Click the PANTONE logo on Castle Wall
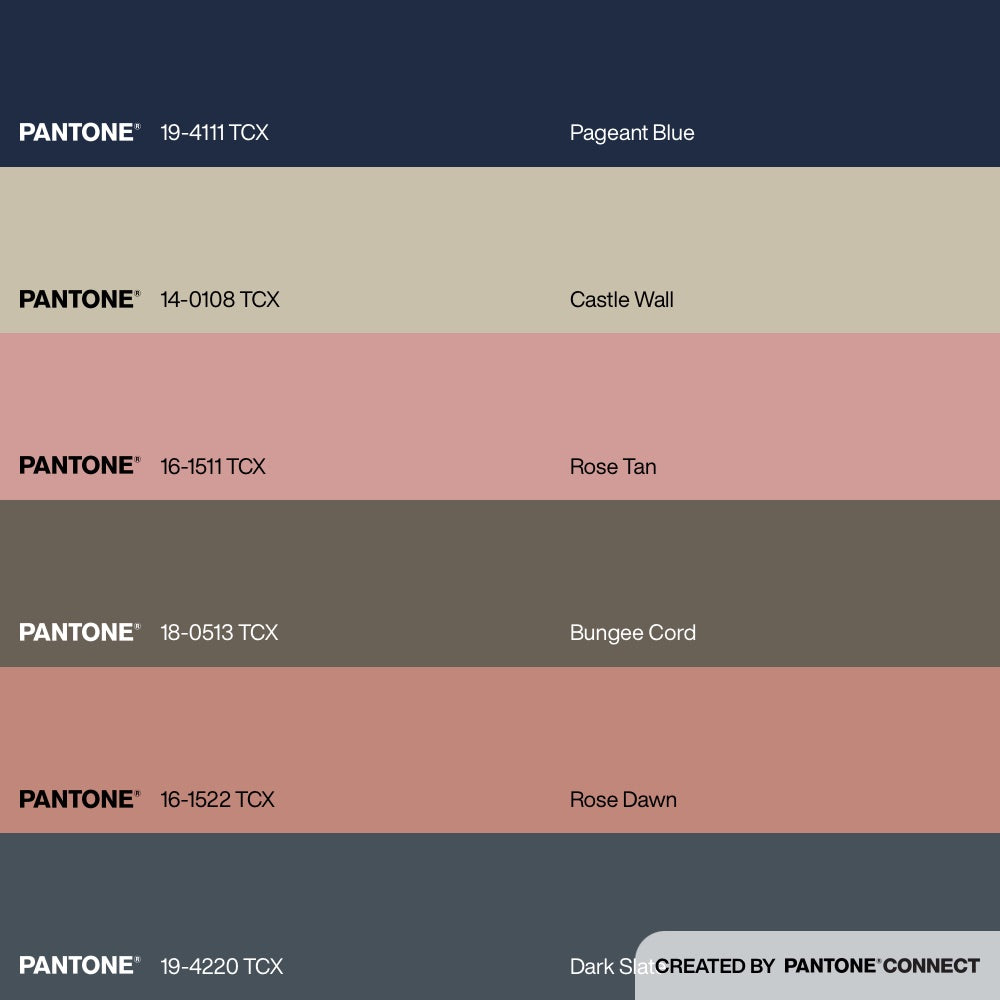Viewport: 1000px width, 1000px height. [x=79, y=299]
